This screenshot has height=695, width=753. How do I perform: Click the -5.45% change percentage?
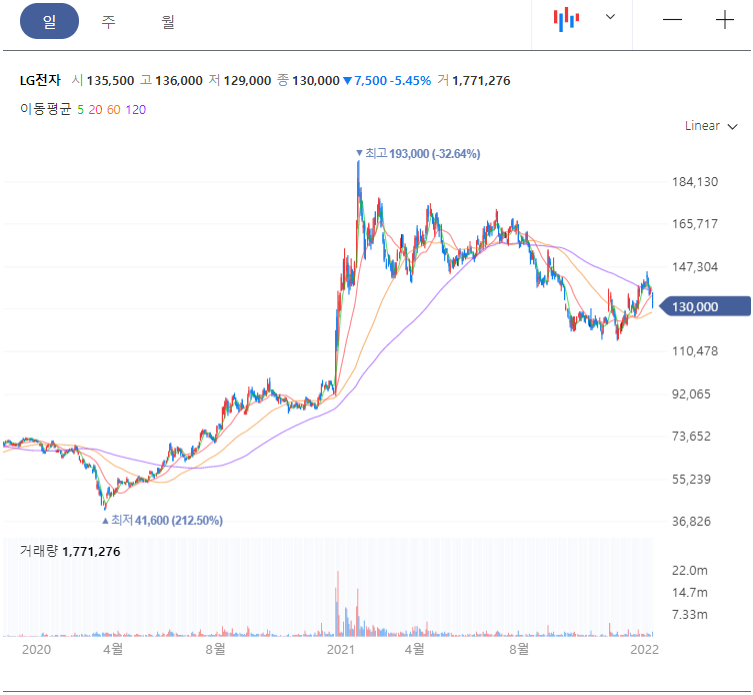click(410, 81)
